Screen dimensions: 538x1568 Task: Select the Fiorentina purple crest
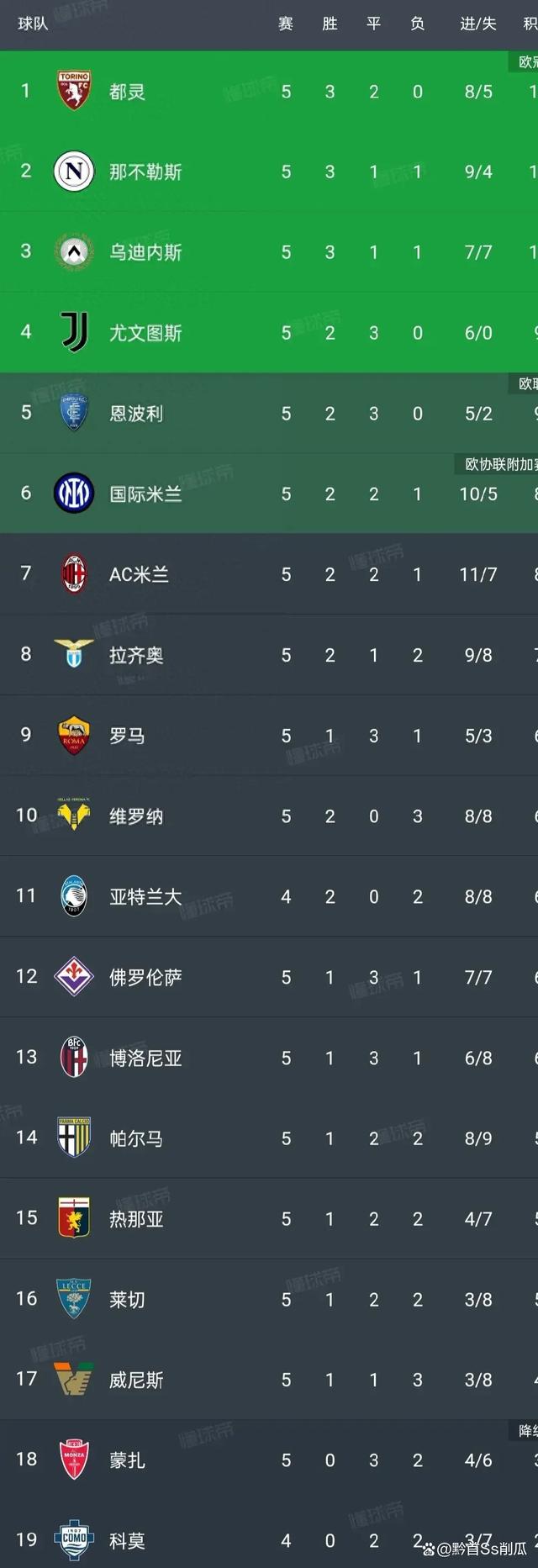pos(74,976)
